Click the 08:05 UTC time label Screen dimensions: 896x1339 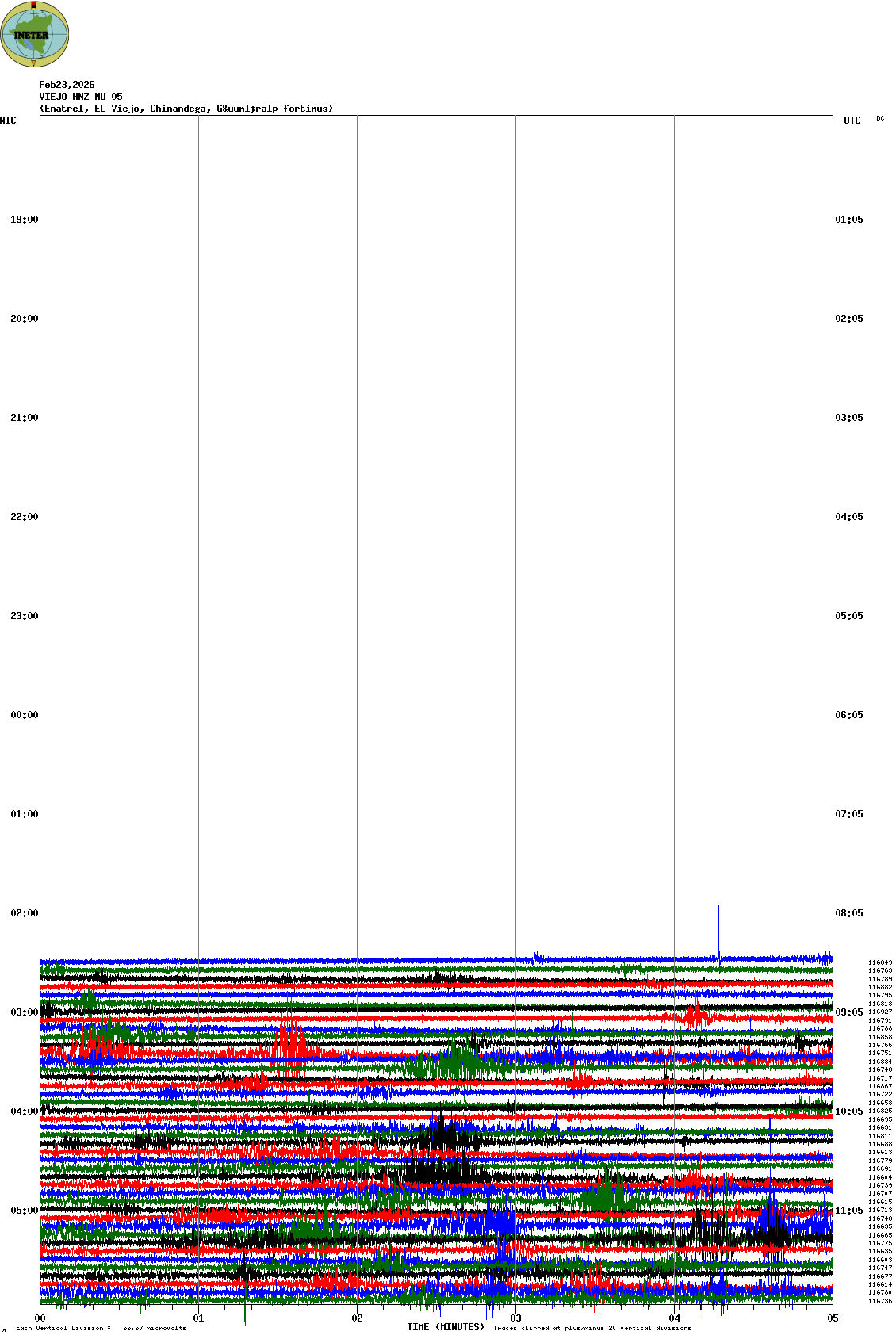[848, 913]
